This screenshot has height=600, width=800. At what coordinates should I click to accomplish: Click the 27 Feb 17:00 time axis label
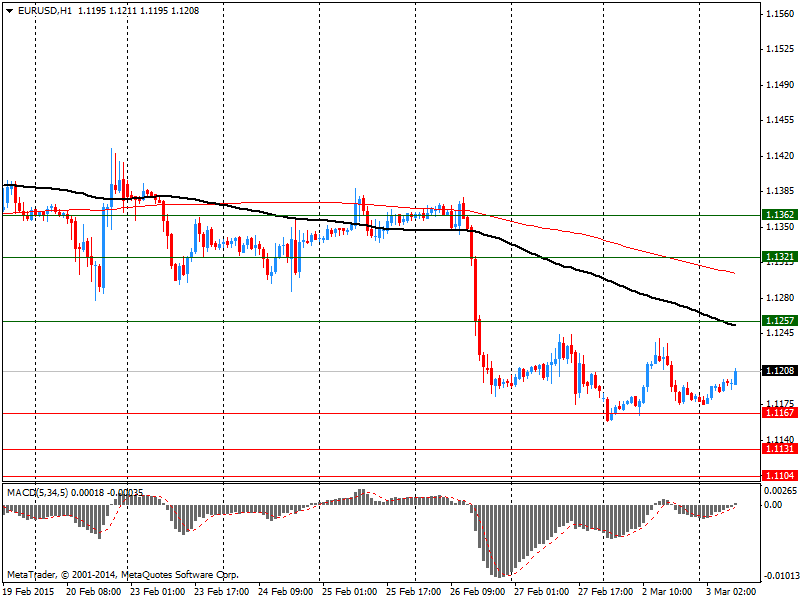coord(606,592)
